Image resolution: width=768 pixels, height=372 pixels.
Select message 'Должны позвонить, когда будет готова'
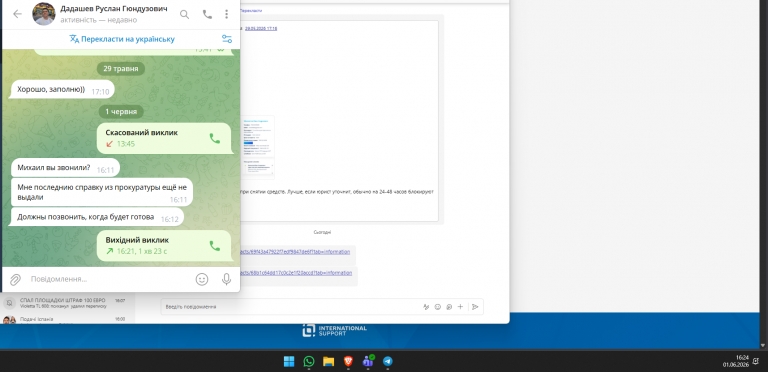[x=97, y=217]
